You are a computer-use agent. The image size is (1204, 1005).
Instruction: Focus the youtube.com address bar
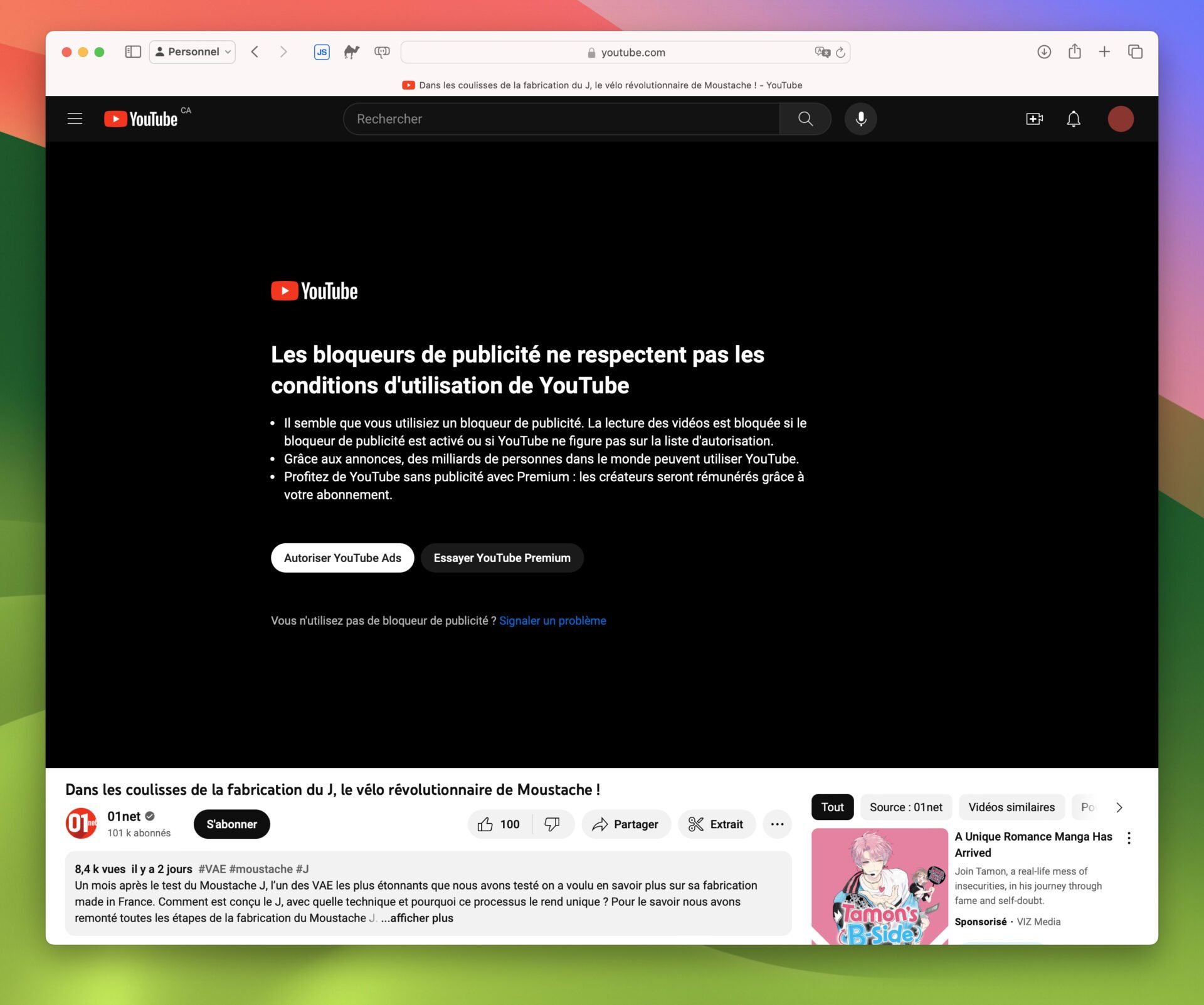[625, 52]
